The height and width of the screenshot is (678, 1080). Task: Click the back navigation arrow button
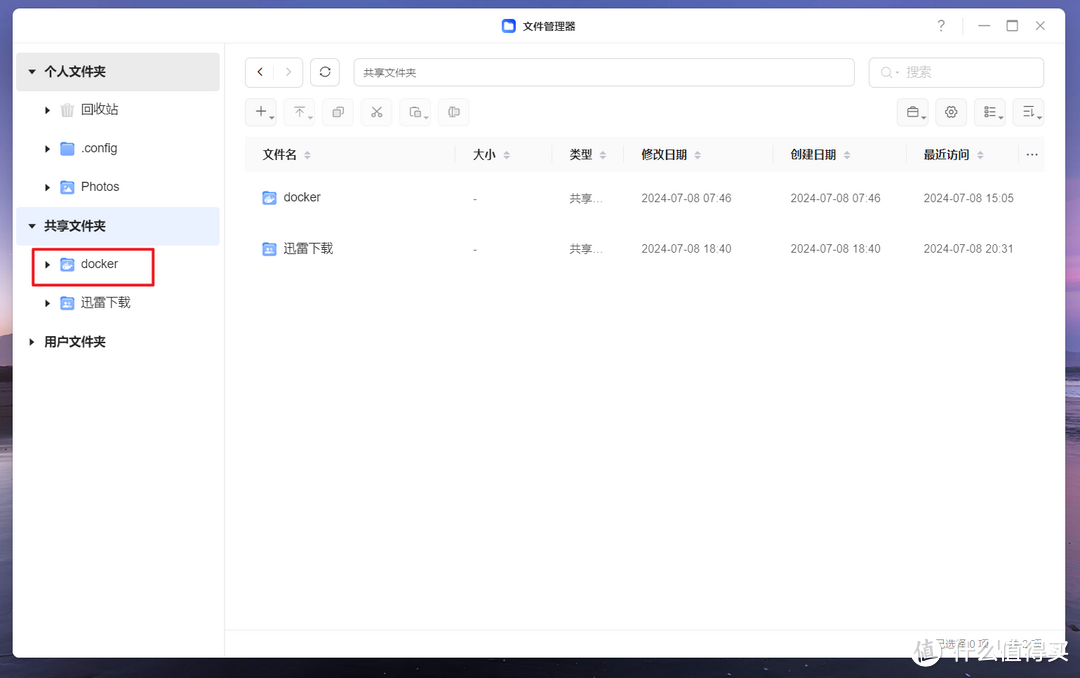[x=259, y=72]
